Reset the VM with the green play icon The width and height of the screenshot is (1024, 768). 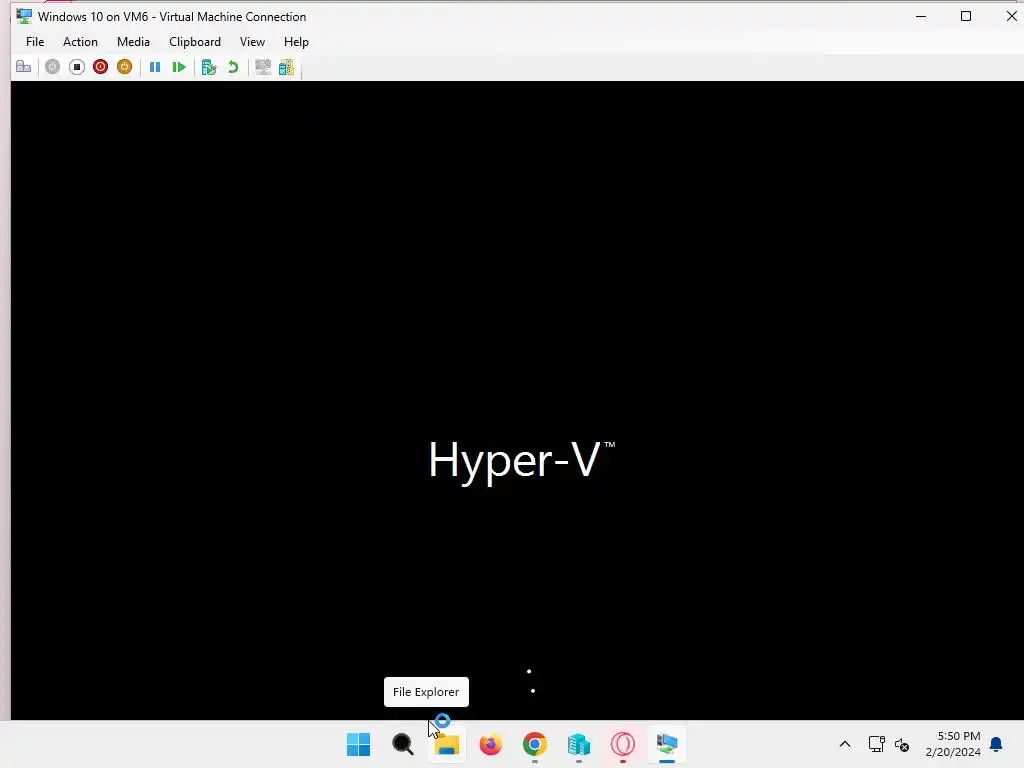[x=178, y=67]
